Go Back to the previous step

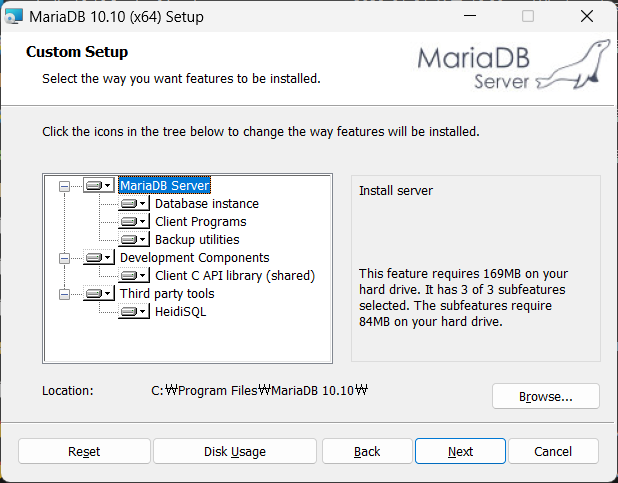point(367,451)
